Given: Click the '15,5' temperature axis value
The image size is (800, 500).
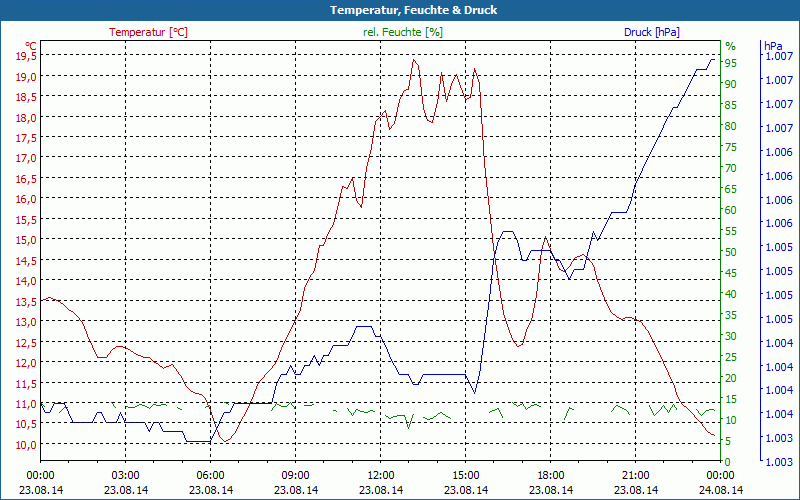Looking at the screenshot, I should pos(26,219).
